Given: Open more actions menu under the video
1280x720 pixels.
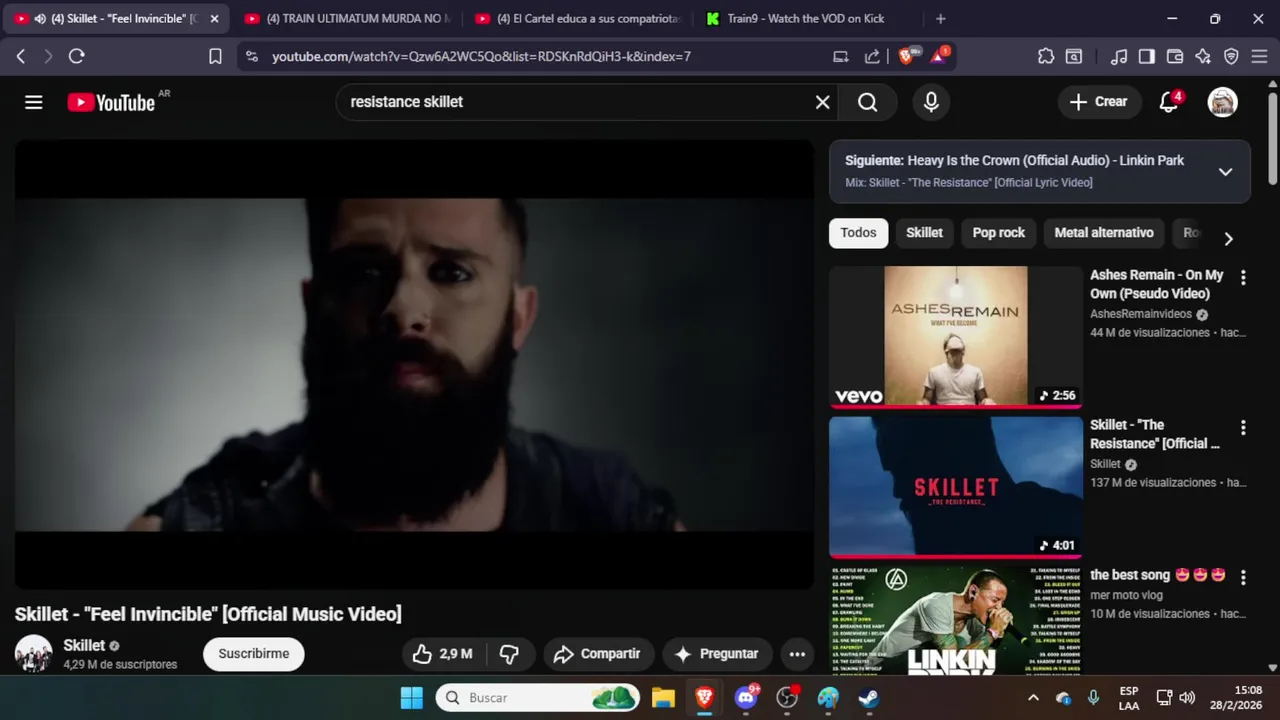Looking at the screenshot, I should click(x=797, y=654).
